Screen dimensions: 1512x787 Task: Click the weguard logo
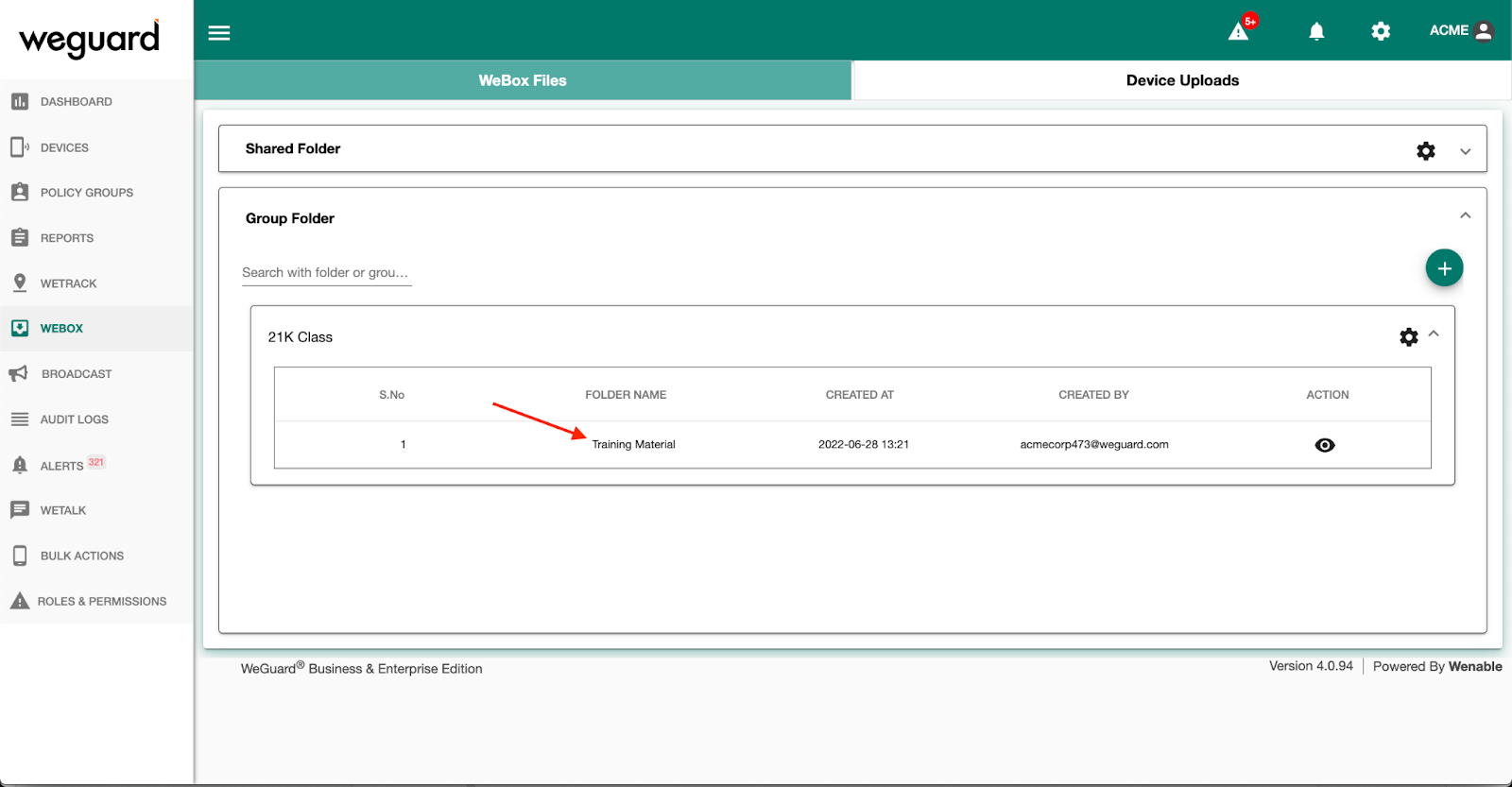coord(90,39)
